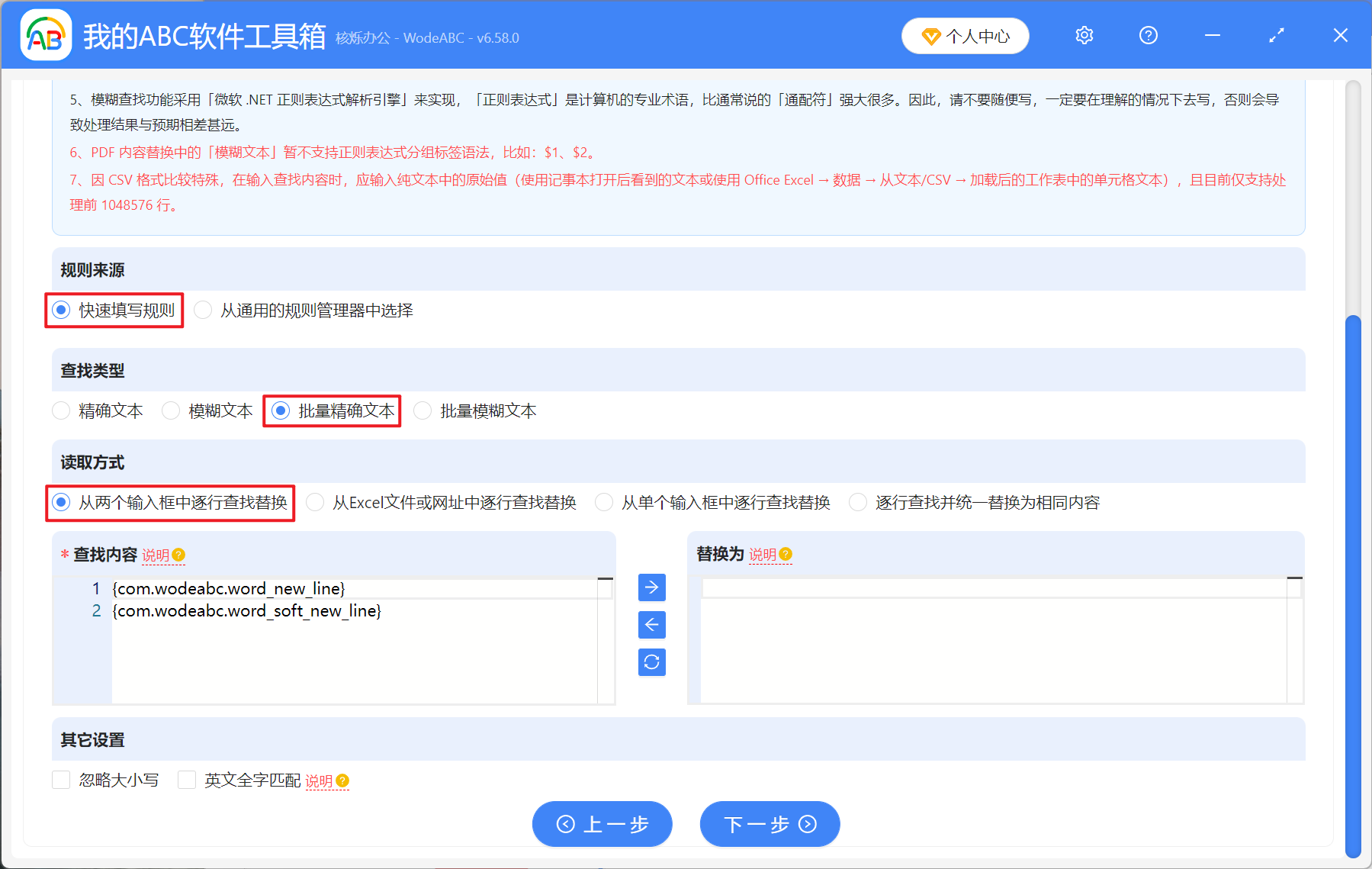Click help icon beside 替换为 说明

[786, 554]
